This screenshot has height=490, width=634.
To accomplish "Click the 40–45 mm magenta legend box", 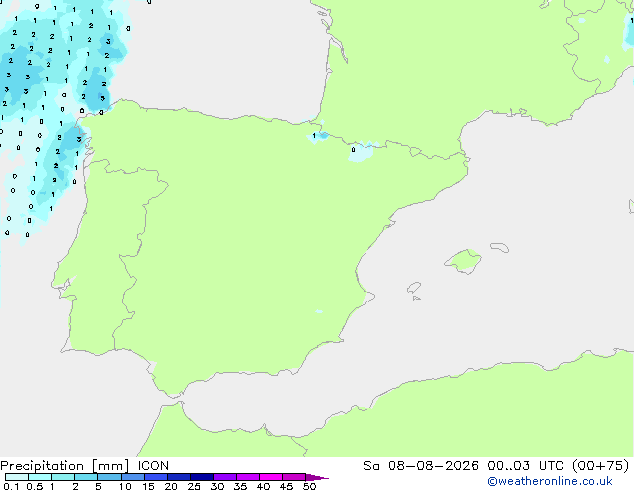I will pos(271,477).
